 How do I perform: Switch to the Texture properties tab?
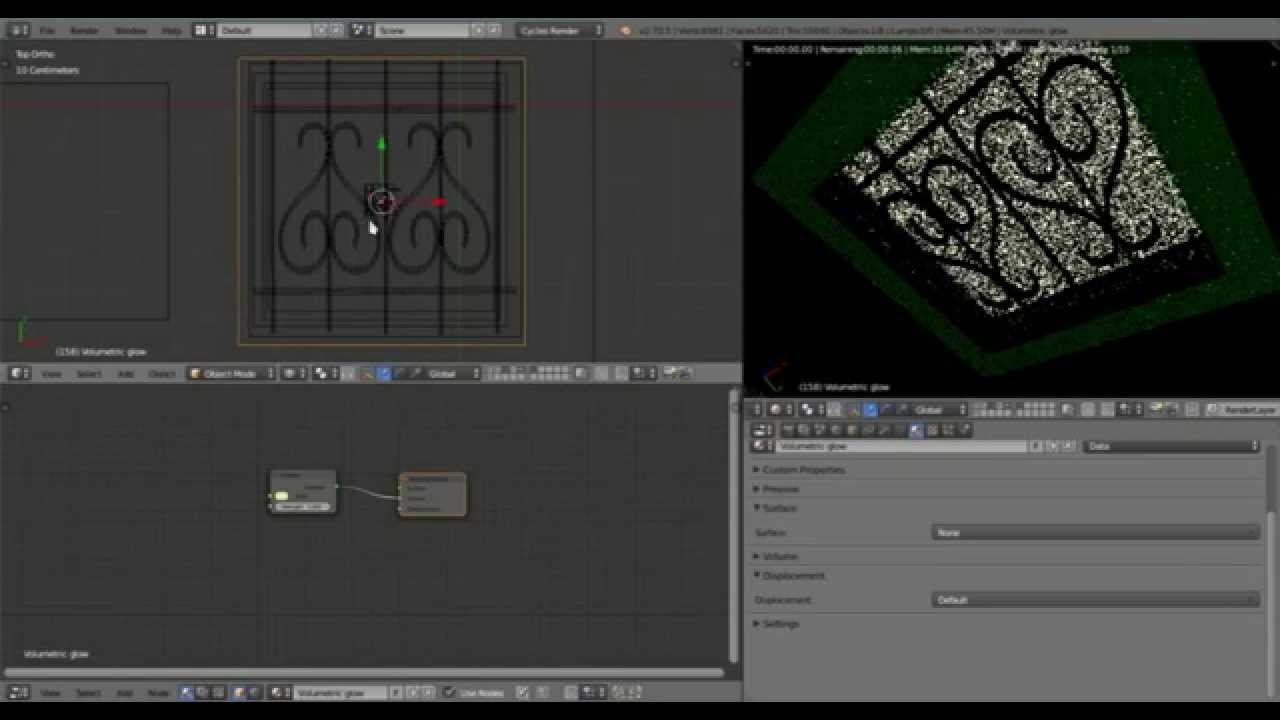coord(932,430)
